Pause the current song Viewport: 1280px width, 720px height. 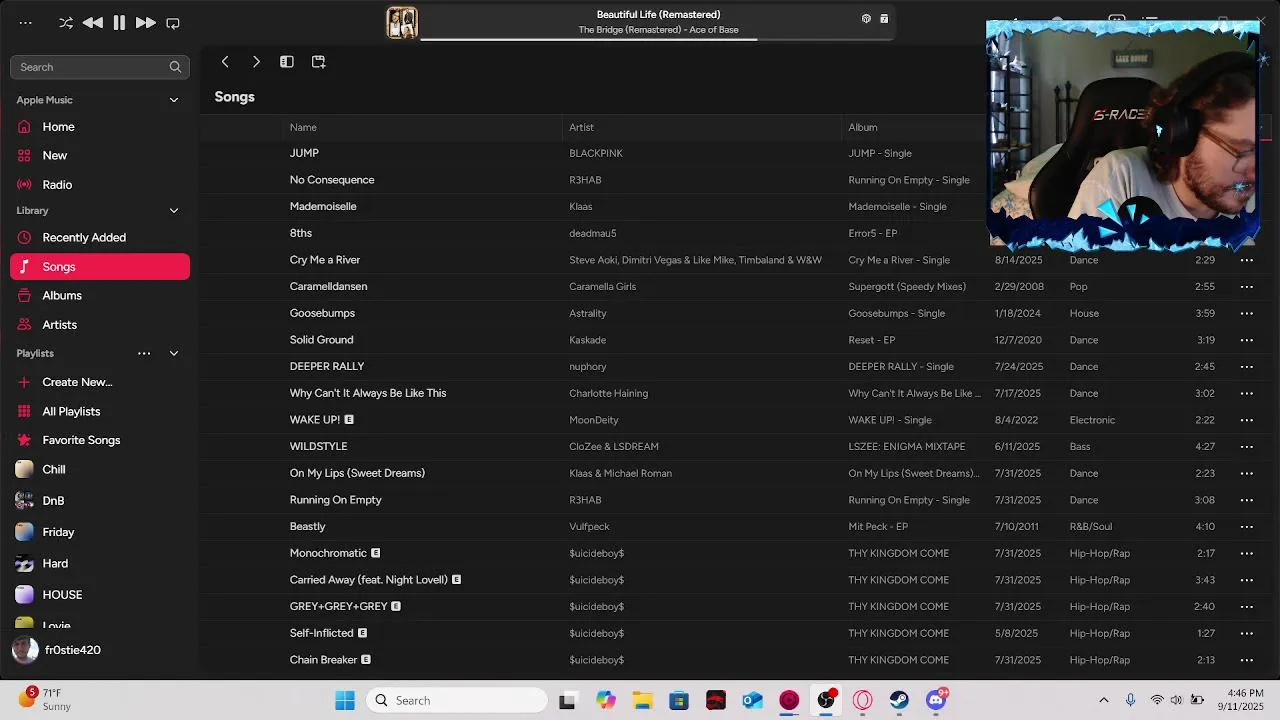[119, 23]
